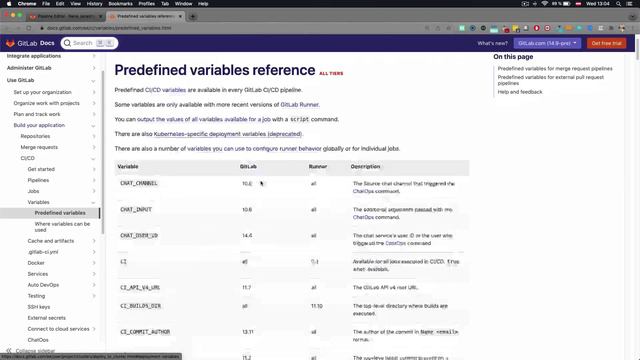Viewport: 640px width, 360px height.
Task: Click the CI_BUILDS_DIR variable name
Action: [x=140, y=306]
